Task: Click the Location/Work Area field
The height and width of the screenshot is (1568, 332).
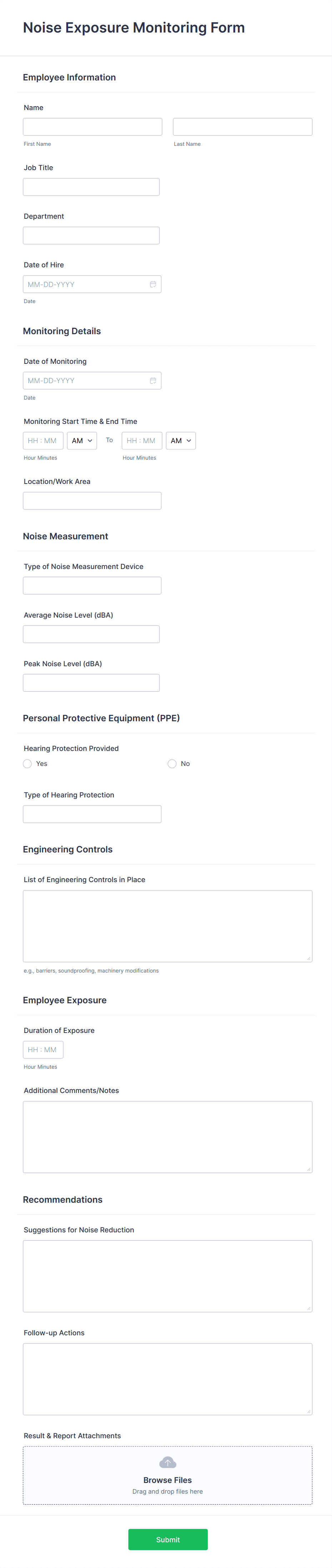Action: point(92,500)
